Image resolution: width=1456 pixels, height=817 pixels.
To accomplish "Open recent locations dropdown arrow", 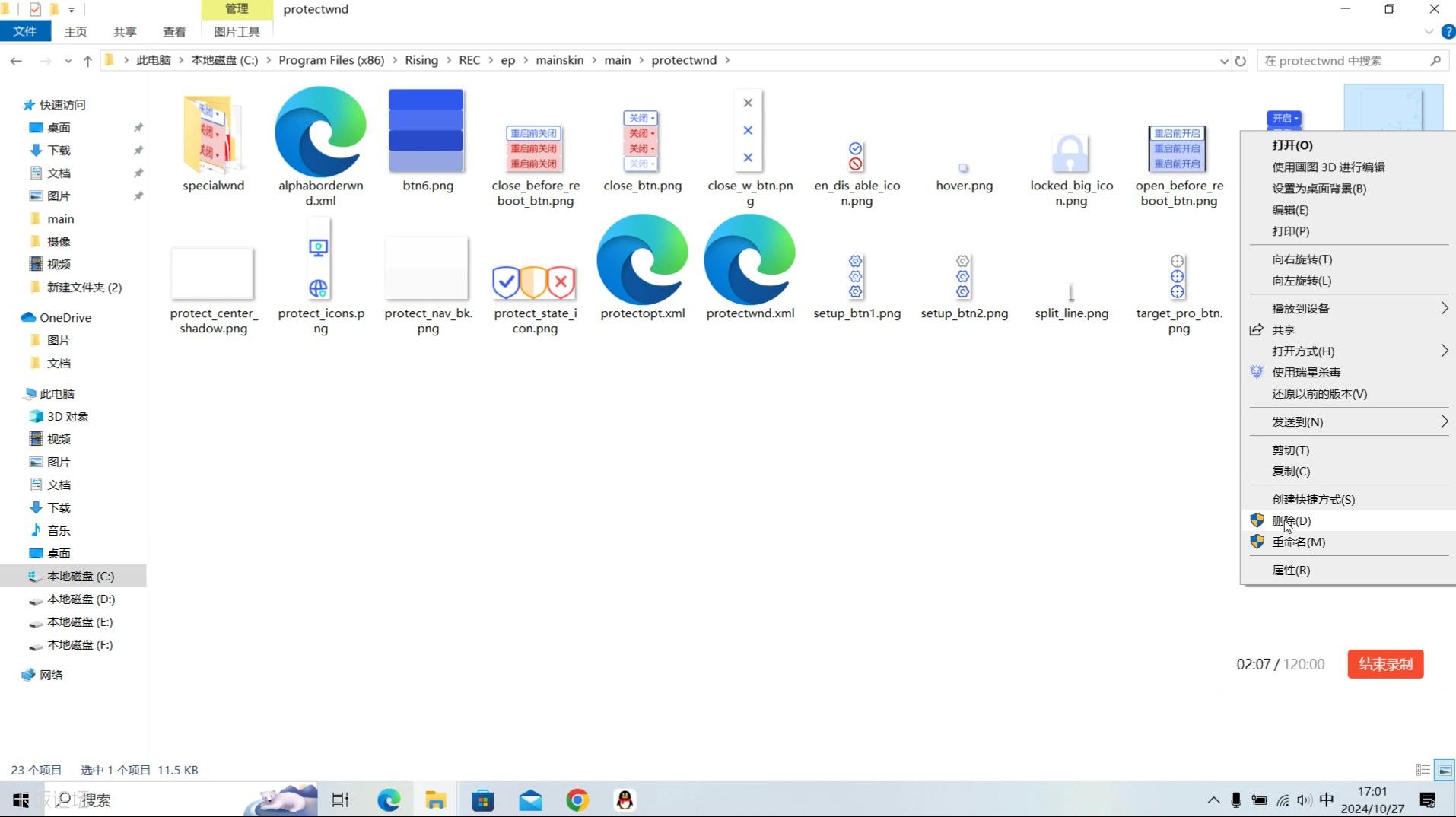I will [68, 61].
